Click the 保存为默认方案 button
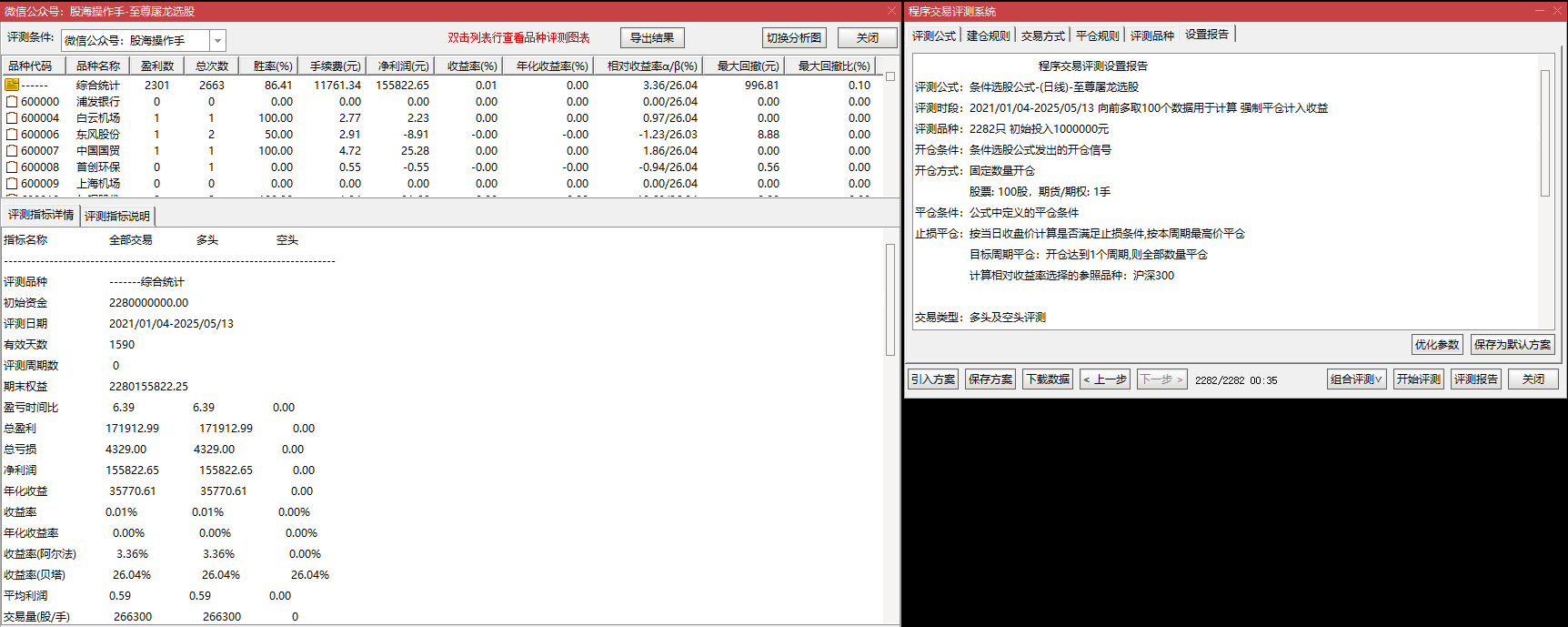1568x627 pixels. point(1513,345)
